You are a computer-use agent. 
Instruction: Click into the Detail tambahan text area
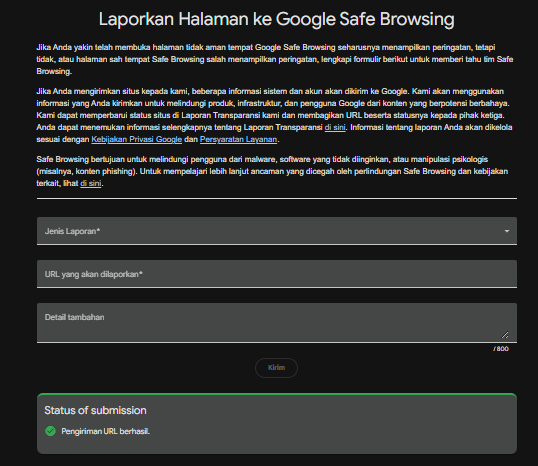coord(277,323)
